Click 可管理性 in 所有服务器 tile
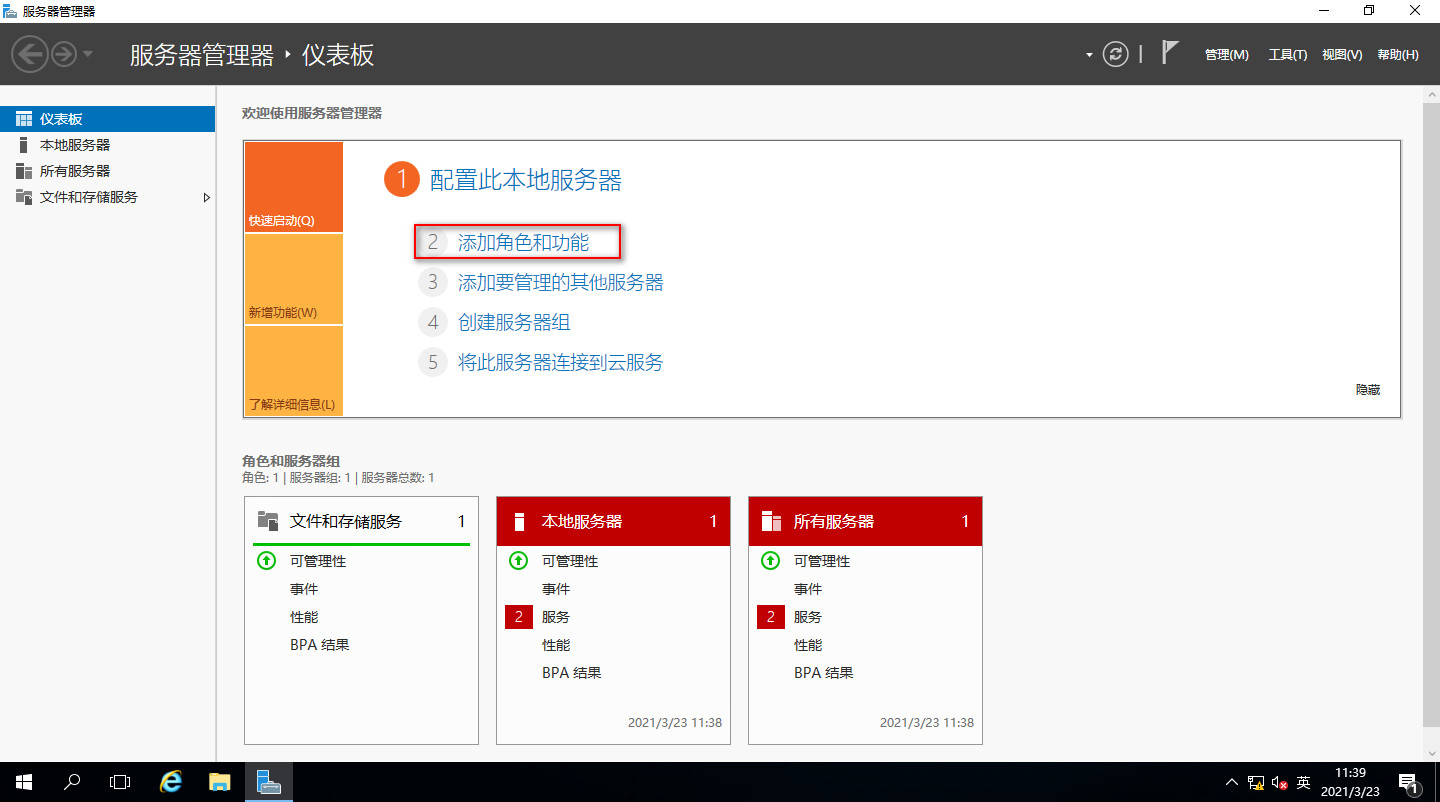The height and width of the screenshot is (802, 1440). click(x=822, y=561)
